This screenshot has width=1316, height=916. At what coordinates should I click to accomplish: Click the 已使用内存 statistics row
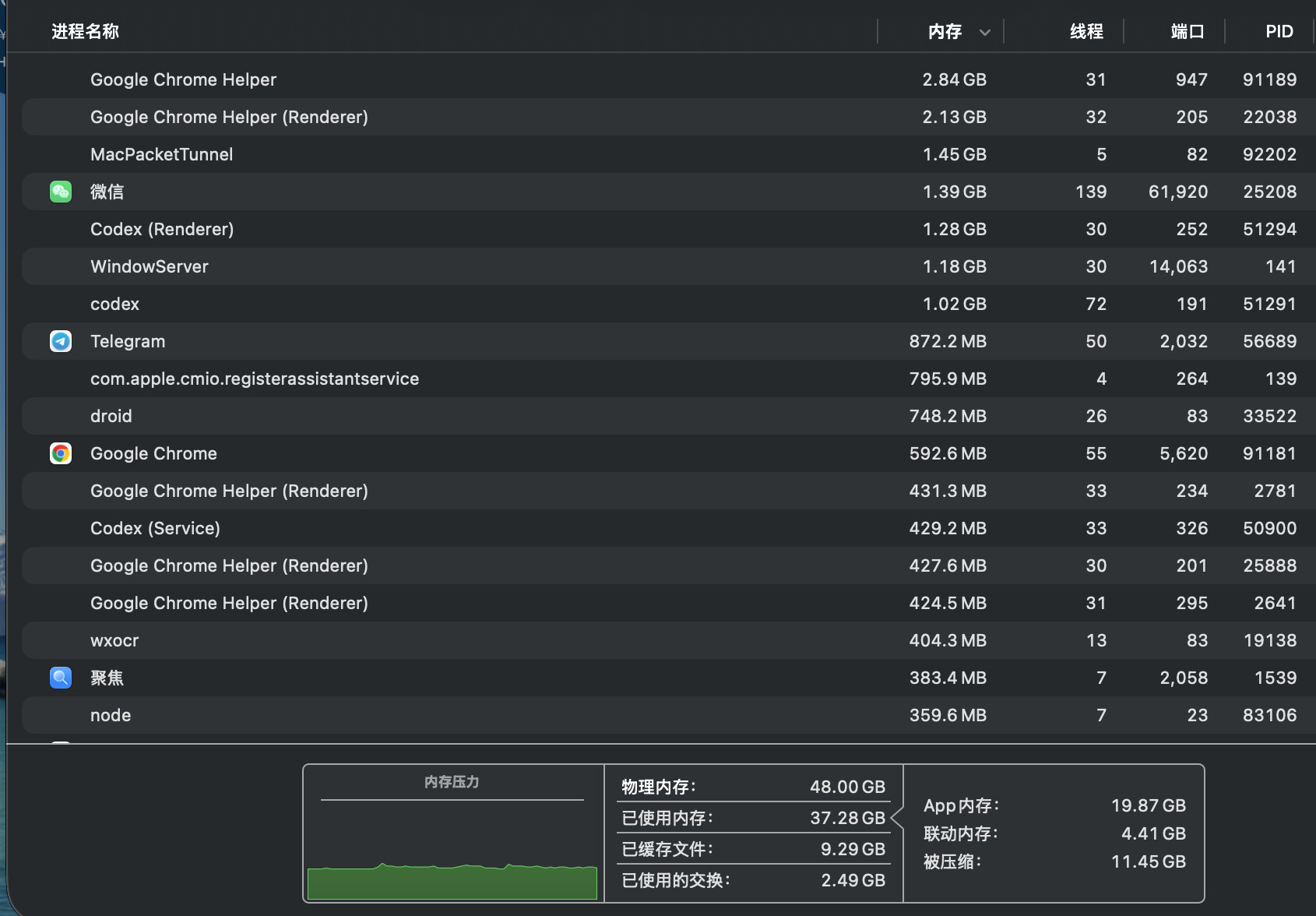753,818
